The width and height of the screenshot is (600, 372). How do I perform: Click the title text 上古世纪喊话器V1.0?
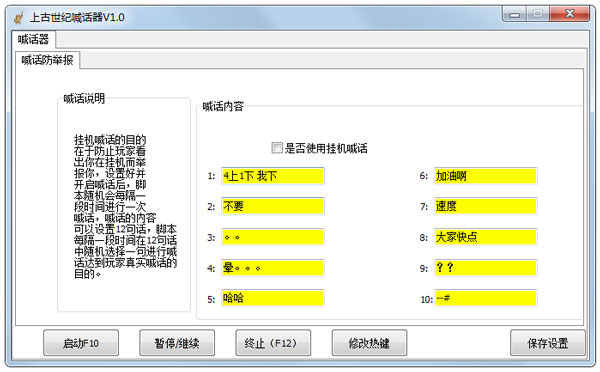click(x=77, y=17)
